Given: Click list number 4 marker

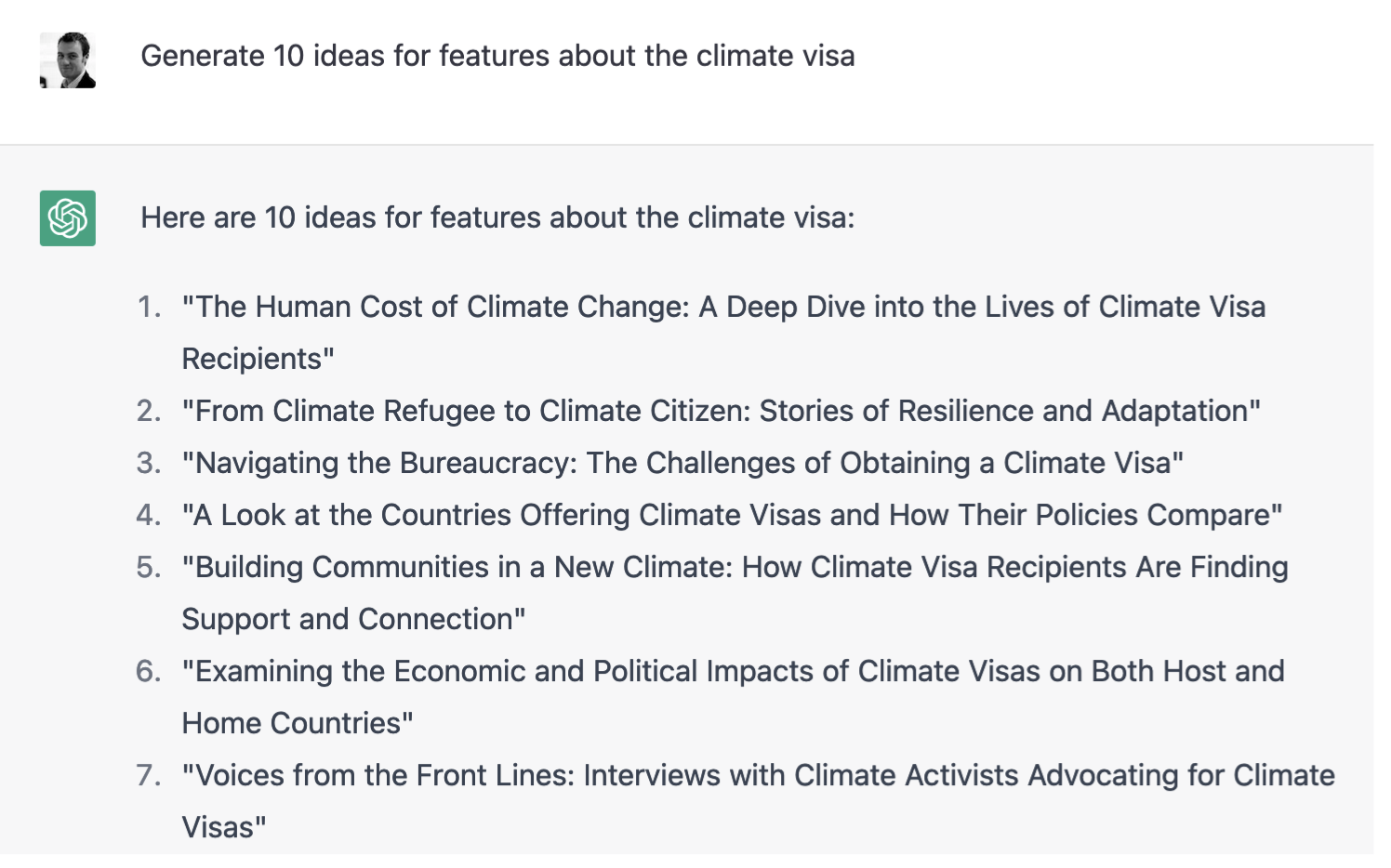Looking at the screenshot, I should [149, 515].
